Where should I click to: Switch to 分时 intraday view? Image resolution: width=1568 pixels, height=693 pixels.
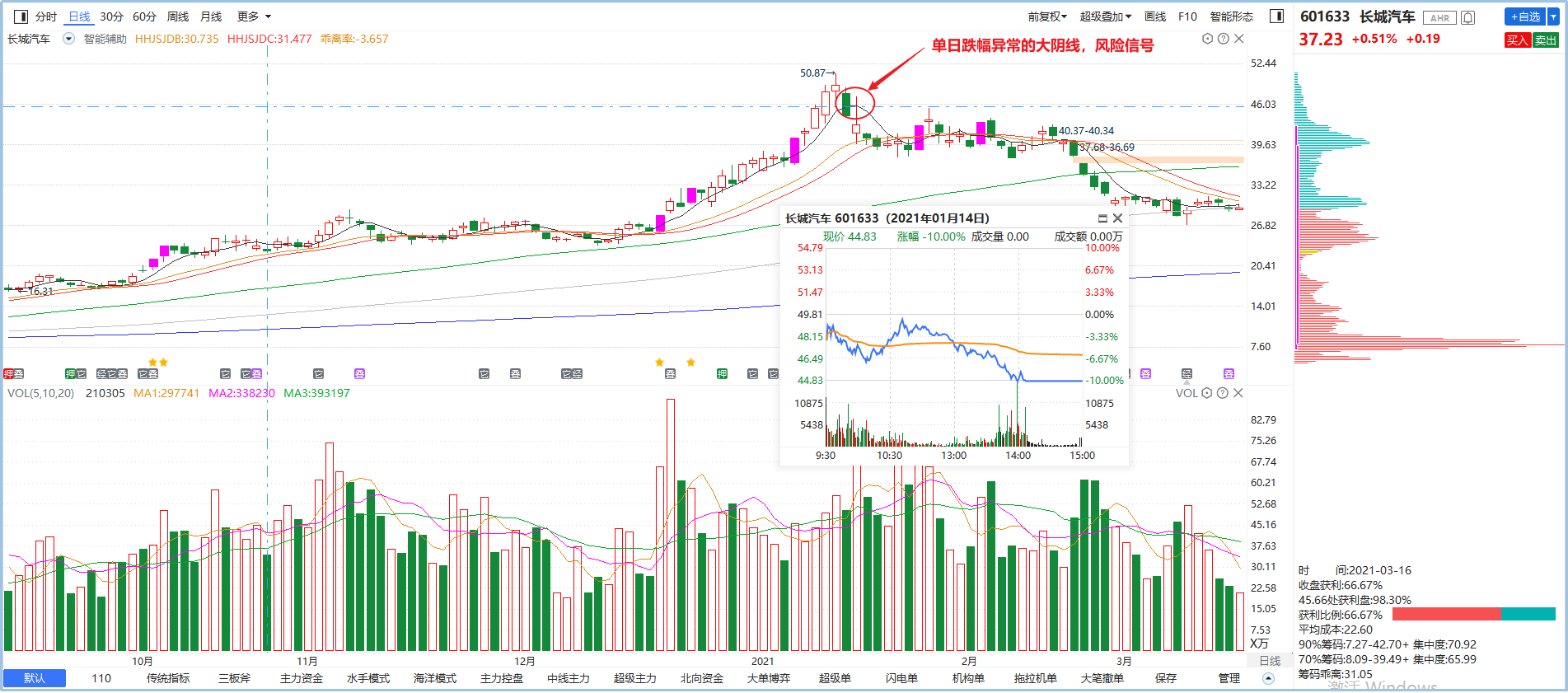coord(46,16)
